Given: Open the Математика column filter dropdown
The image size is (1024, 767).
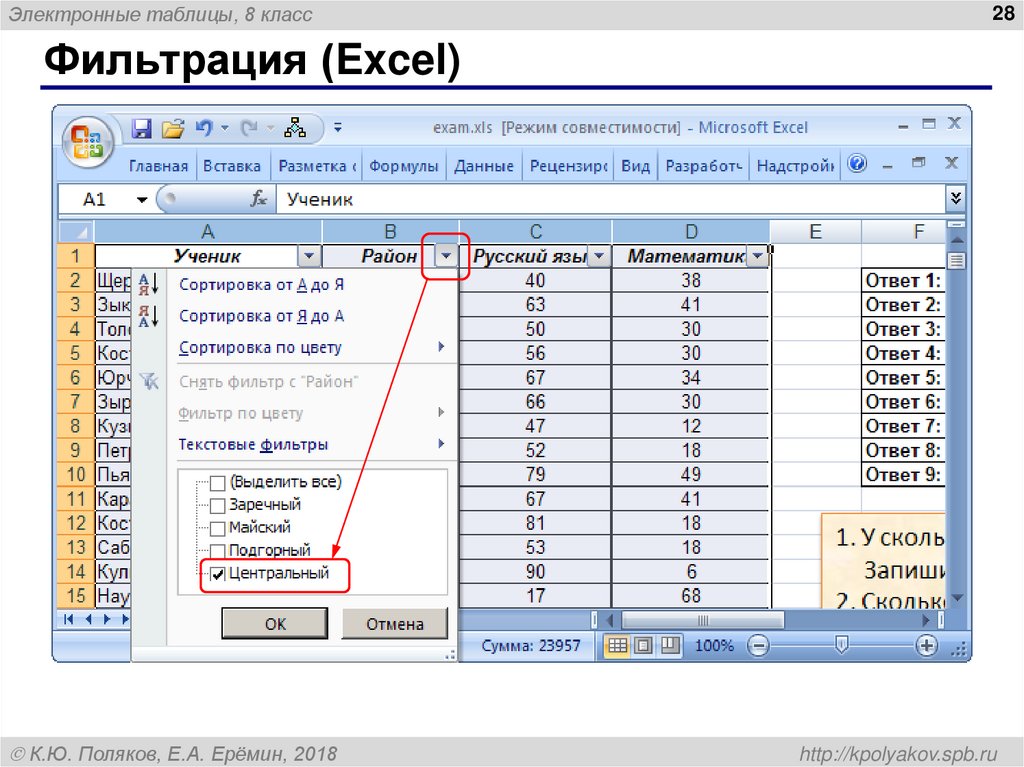Looking at the screenshot, I should (757, 256).
